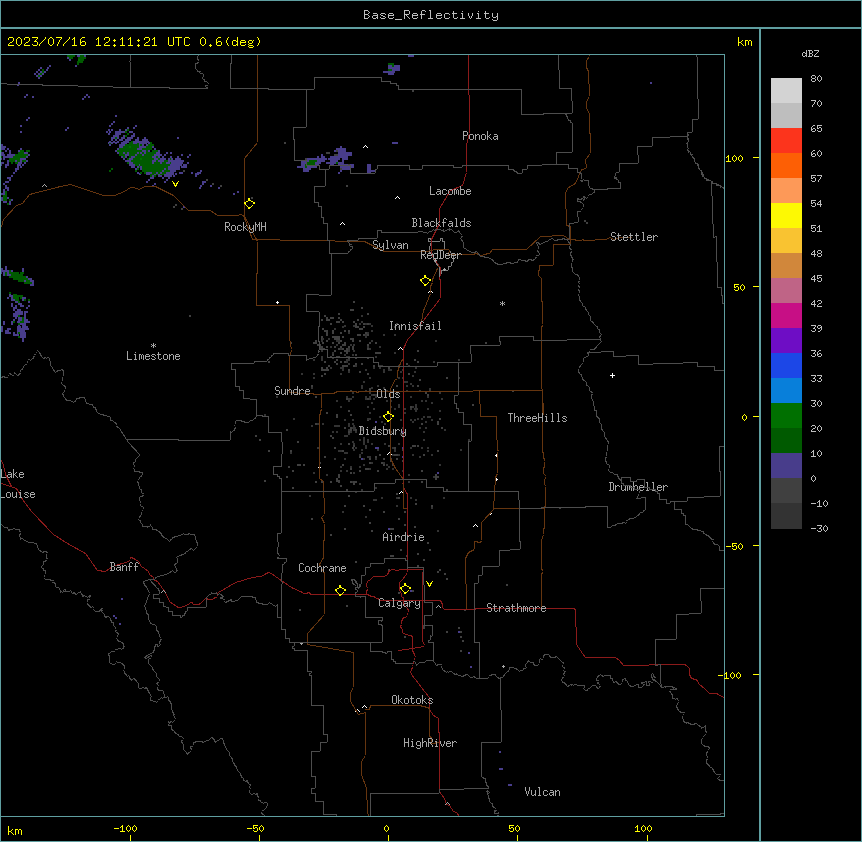Select the yellow 54 dBZ legend swatch

click(x=786, y=215)
